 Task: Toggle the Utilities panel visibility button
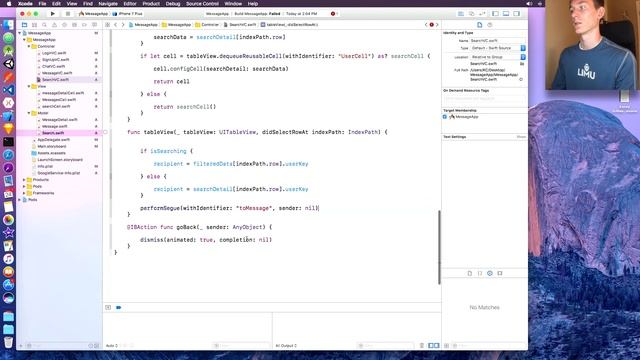(516, 14)
